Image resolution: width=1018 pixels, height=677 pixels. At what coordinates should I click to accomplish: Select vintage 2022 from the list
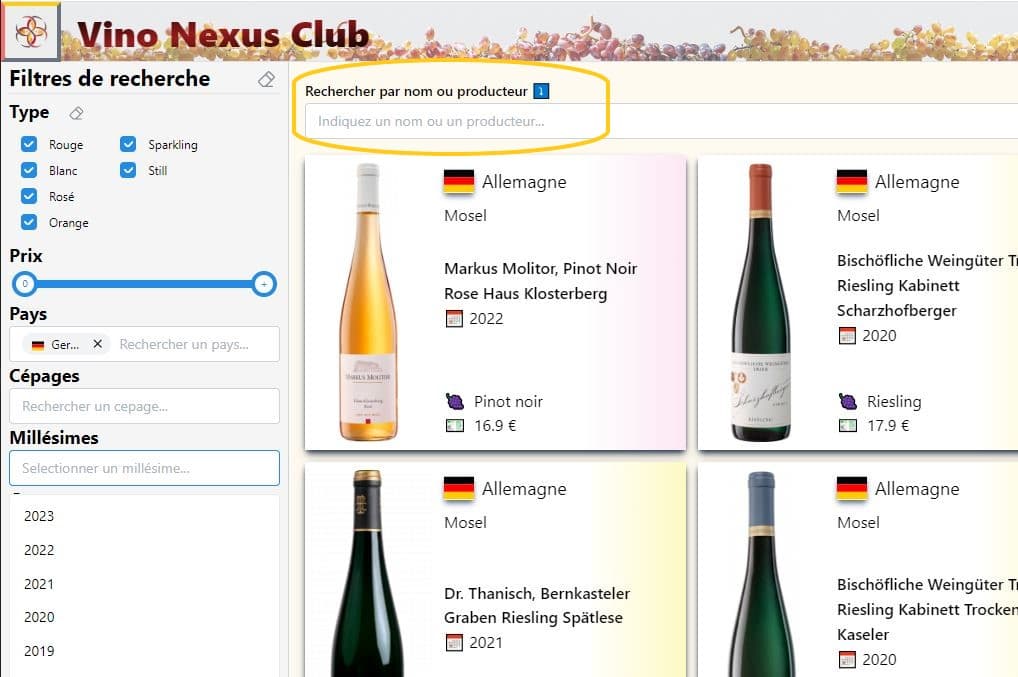coord(144,550)
